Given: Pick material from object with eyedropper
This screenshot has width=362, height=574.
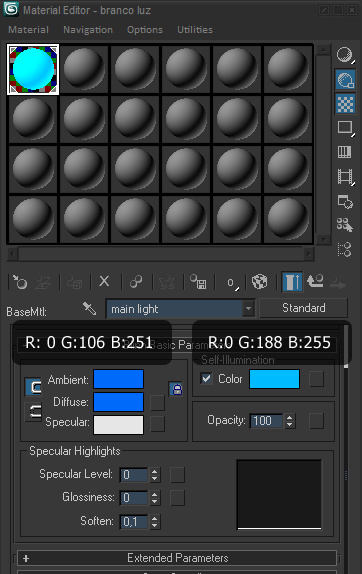Looking at the screenshot, I should (x=89, y=309).
